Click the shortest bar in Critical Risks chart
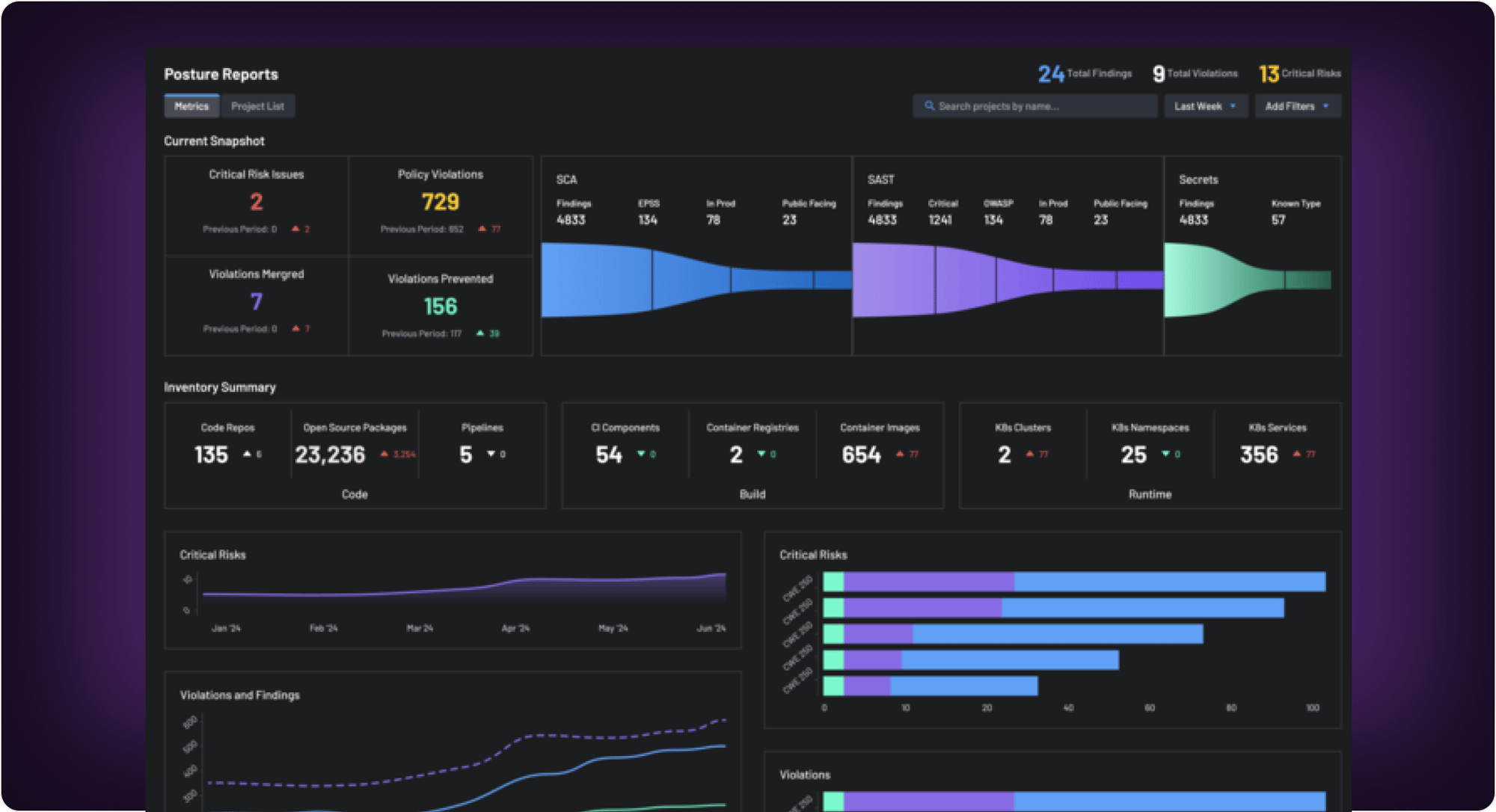1496x812 pixels. tap(931, 686)
